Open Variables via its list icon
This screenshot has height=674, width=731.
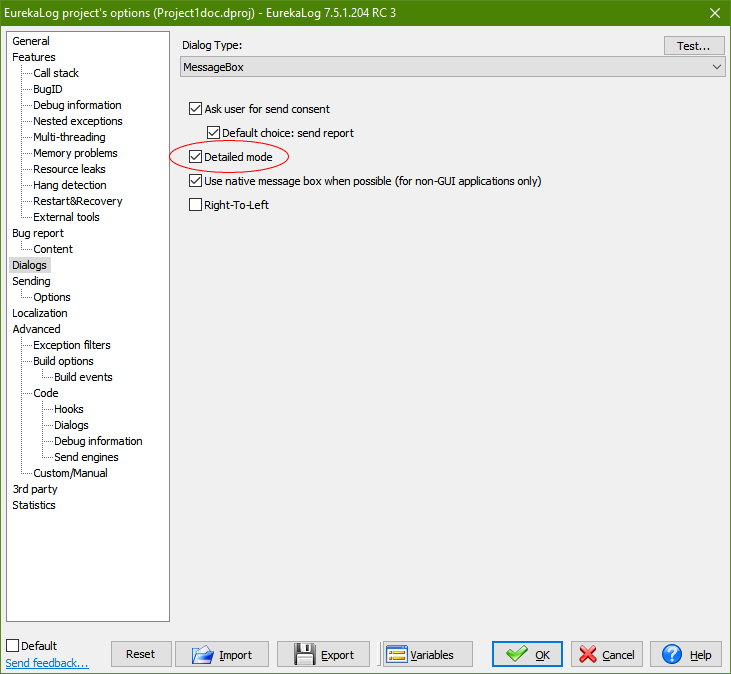point(396,655)
